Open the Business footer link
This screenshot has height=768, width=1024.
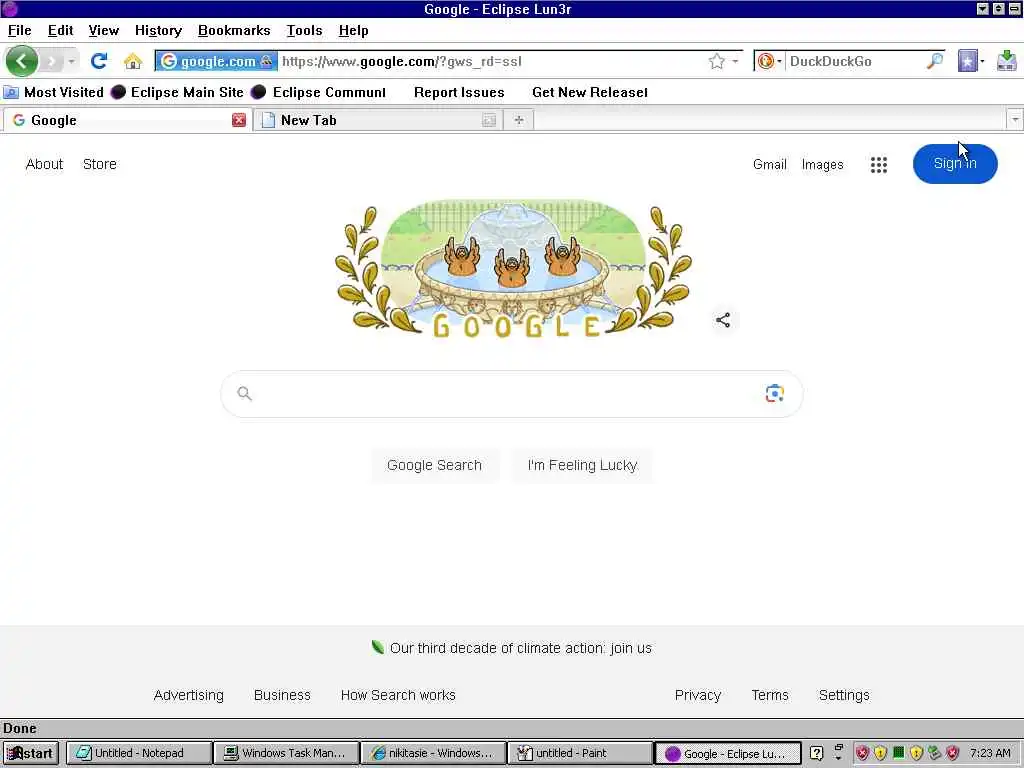pos(282,696)
